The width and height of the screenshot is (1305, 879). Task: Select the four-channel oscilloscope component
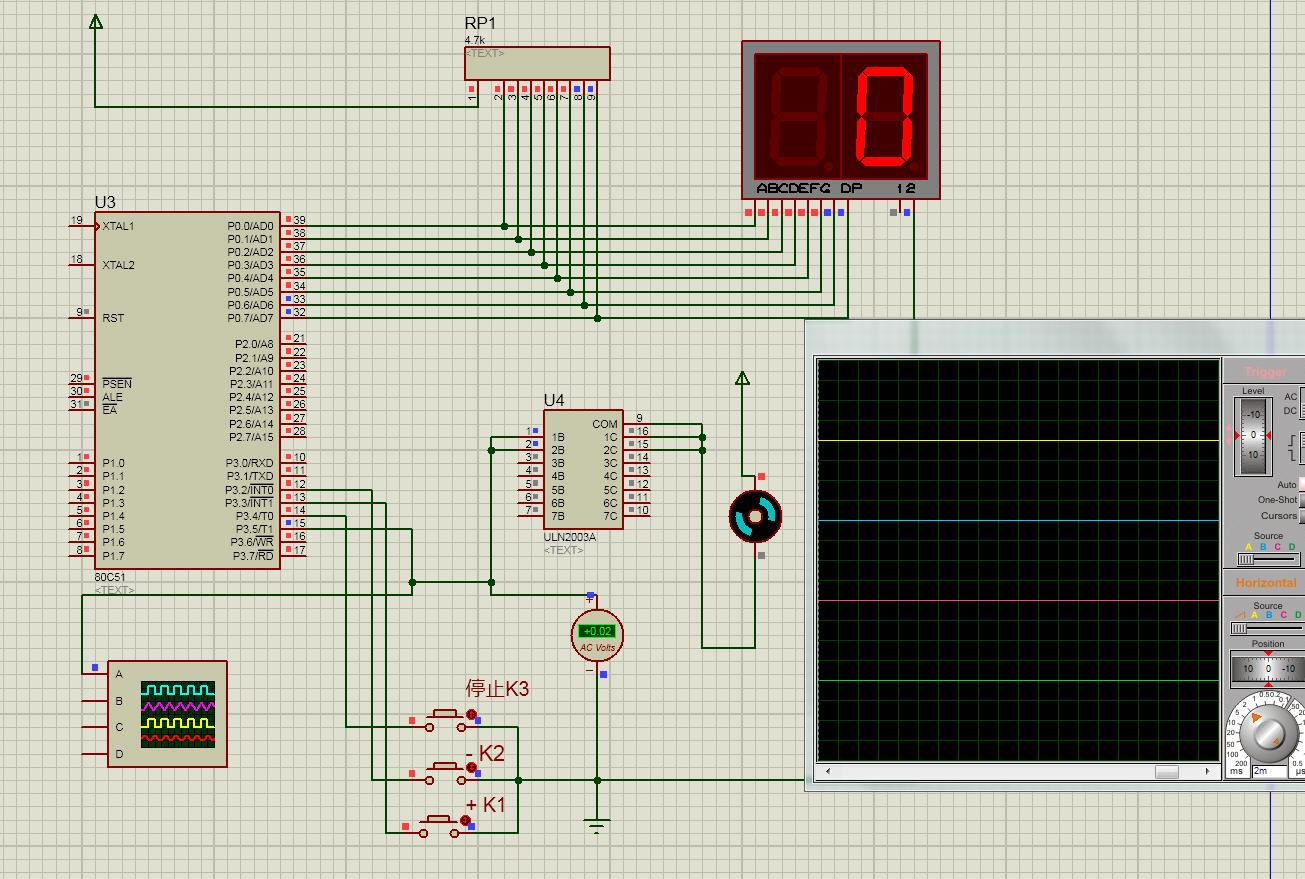[168, 714]
